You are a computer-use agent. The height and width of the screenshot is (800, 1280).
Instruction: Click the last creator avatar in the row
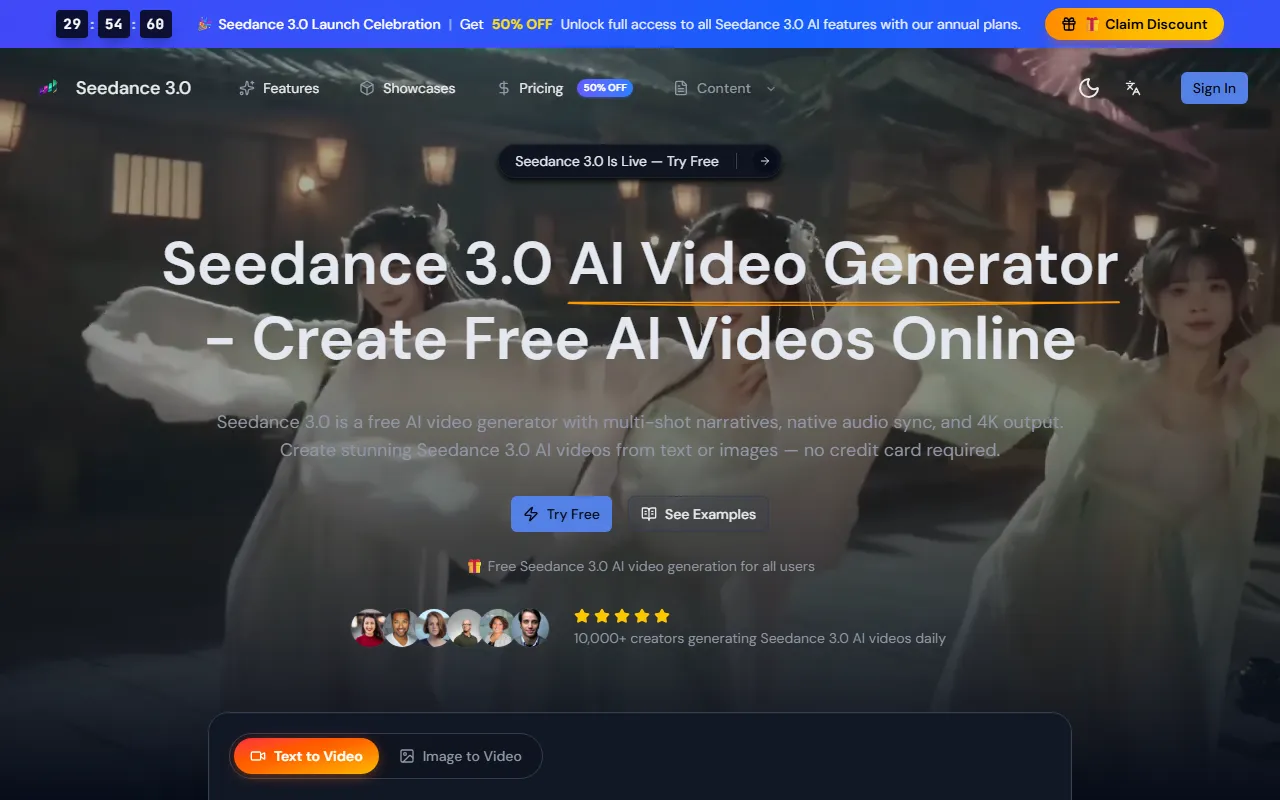(531, 628)
